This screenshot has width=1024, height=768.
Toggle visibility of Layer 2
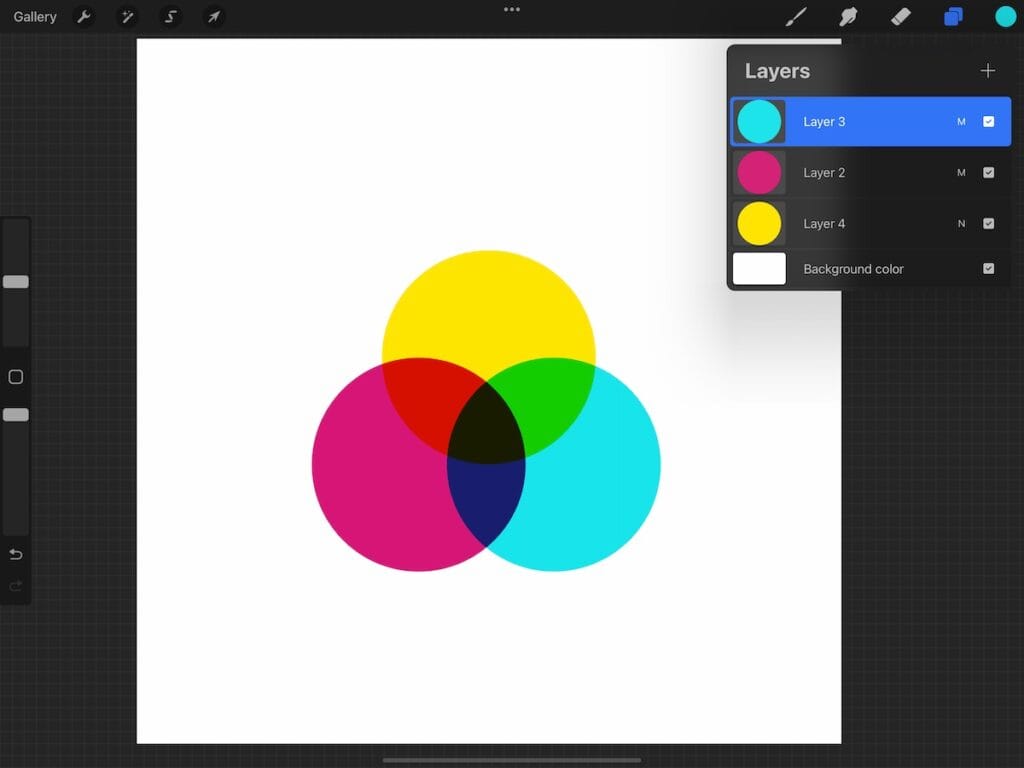click(x=989, y=172)
